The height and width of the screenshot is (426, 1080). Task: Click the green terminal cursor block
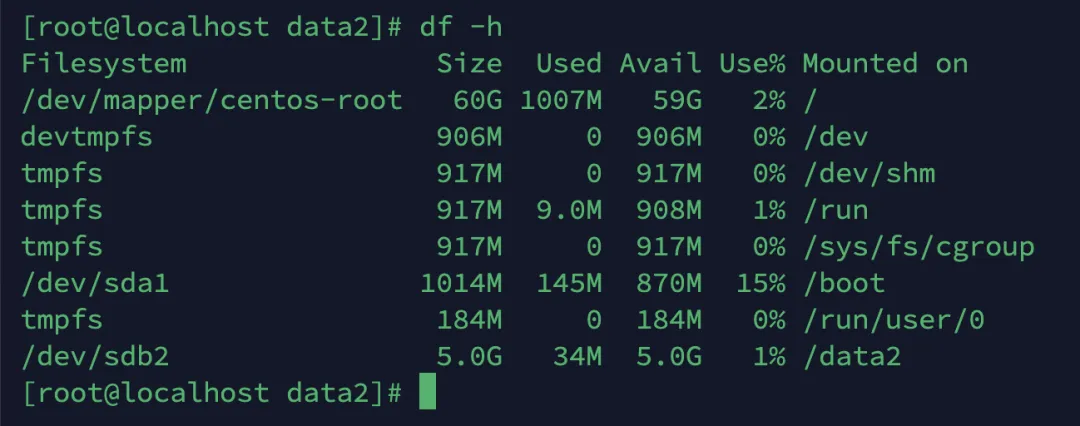(x=427, y=392)
